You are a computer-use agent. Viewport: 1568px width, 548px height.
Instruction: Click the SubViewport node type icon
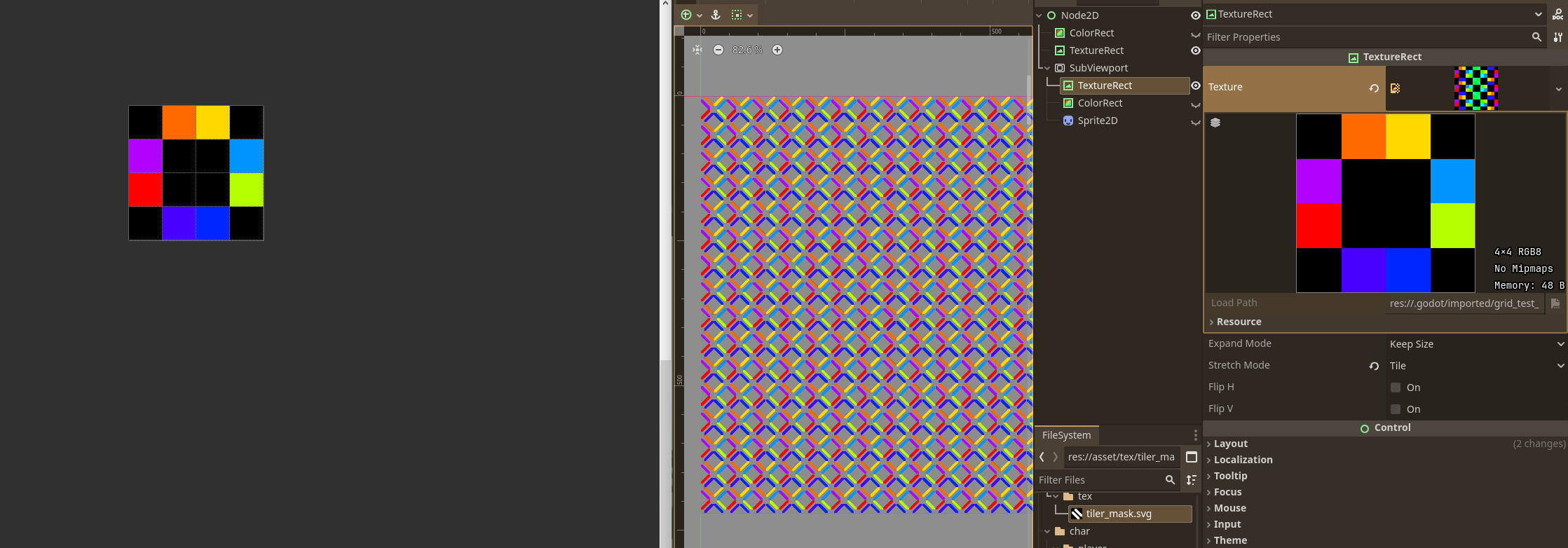point(1060,68)
